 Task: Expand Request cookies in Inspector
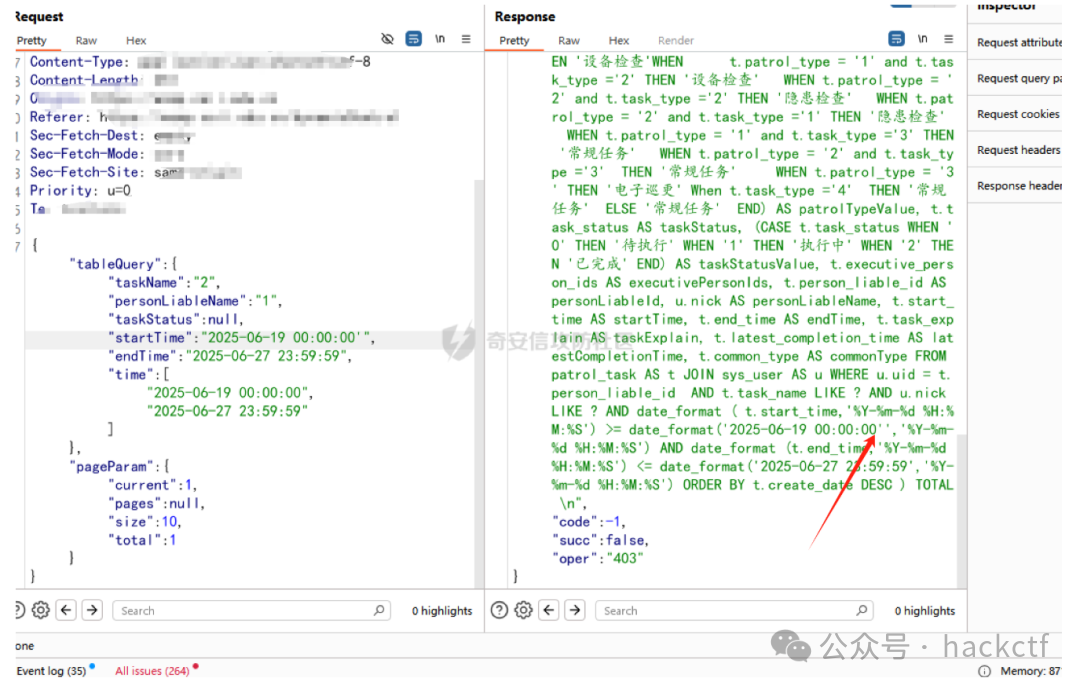1018,114
